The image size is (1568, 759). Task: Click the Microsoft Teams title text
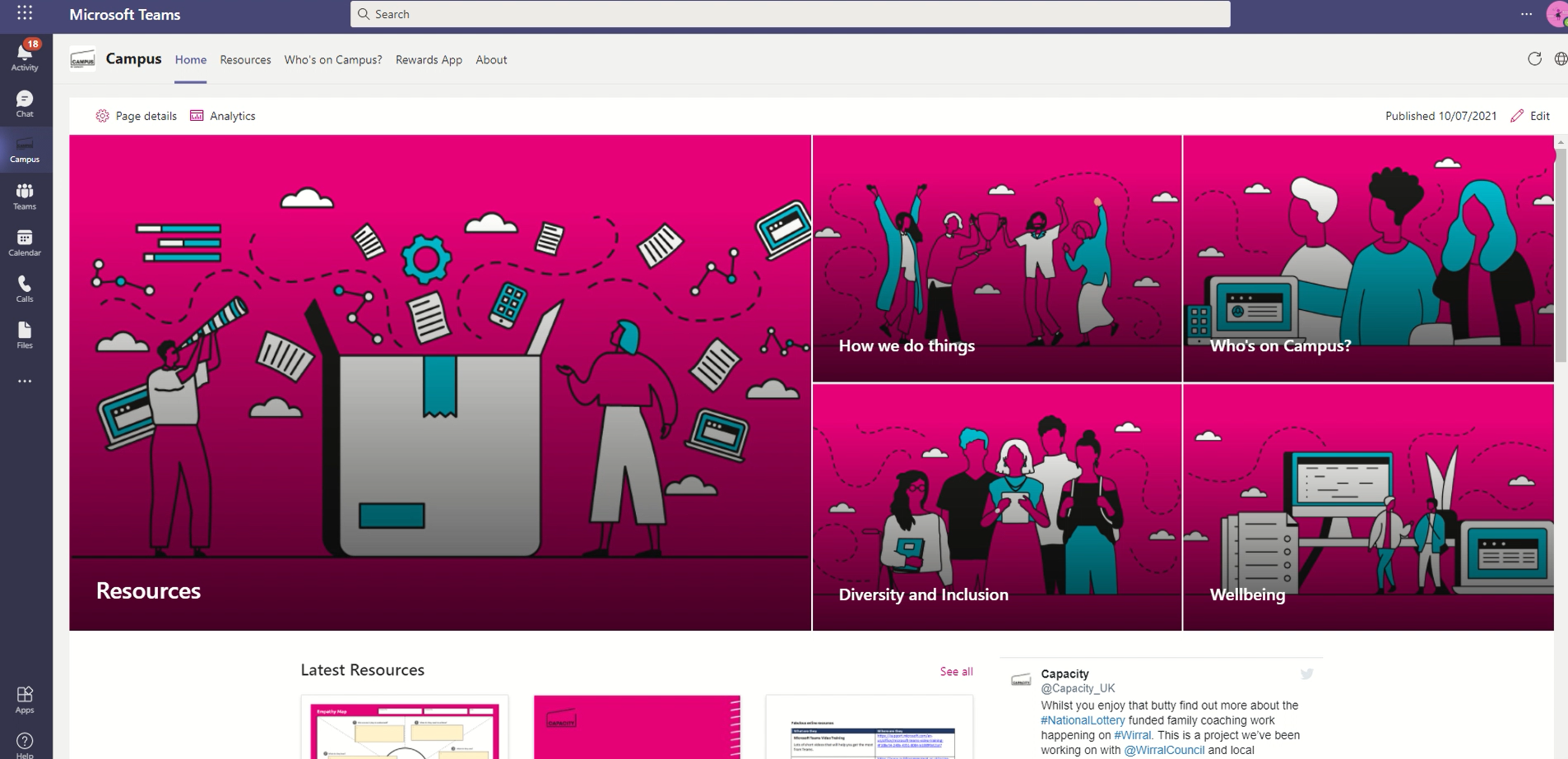click(x=125, y=14)
